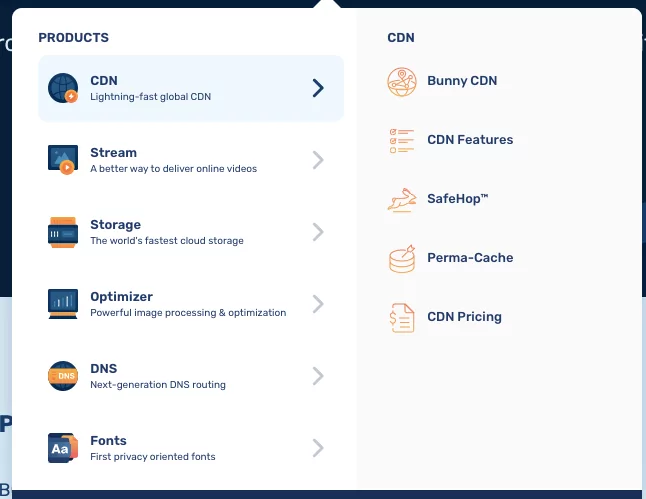646x499 pixels.
Task: Expand the Storage submenu chevron
Action: pyautogui.click(x=318, y=232)
